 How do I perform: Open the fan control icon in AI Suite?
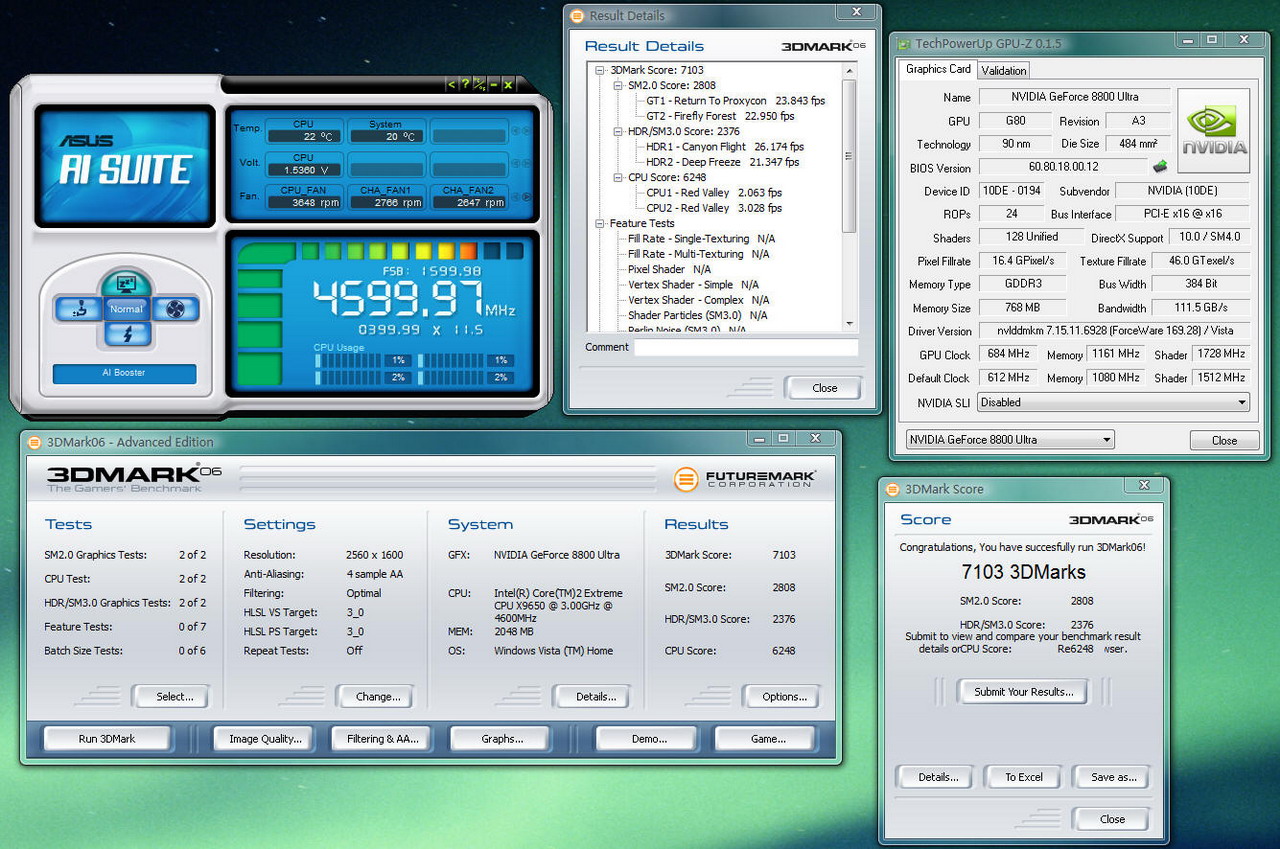176,309
